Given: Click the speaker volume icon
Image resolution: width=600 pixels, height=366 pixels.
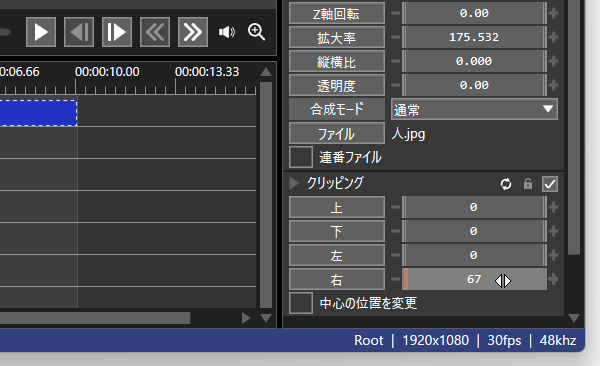Looking at the screenshot, I should (227, 32).
